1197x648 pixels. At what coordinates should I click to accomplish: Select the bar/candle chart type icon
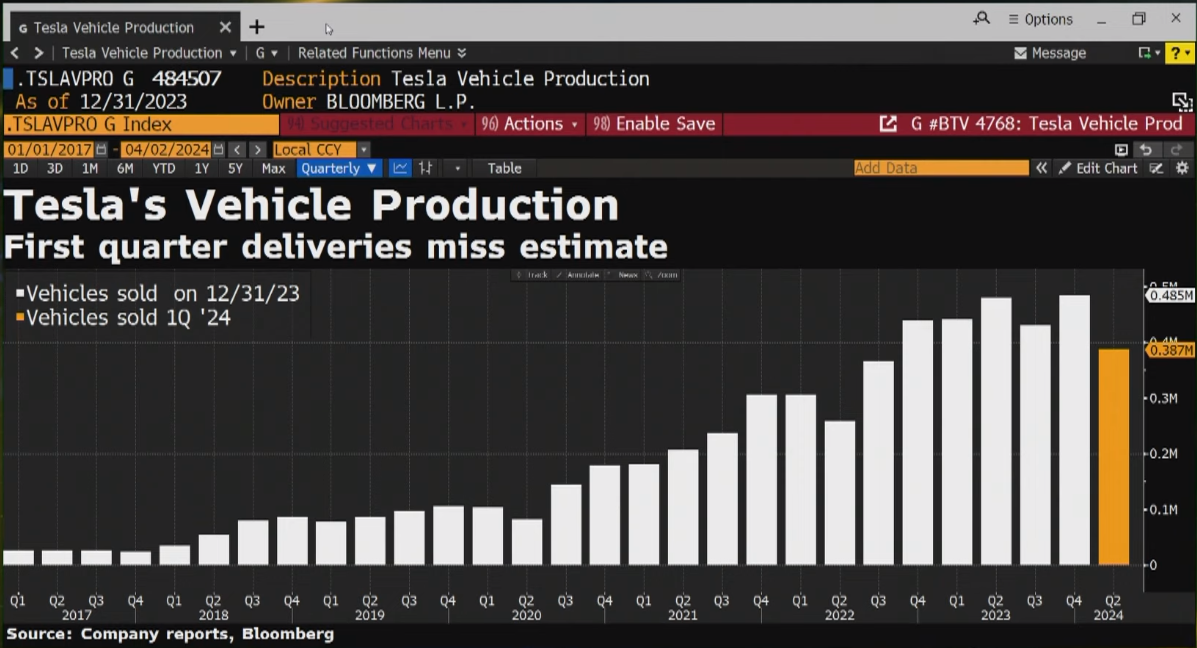point(425,168)
